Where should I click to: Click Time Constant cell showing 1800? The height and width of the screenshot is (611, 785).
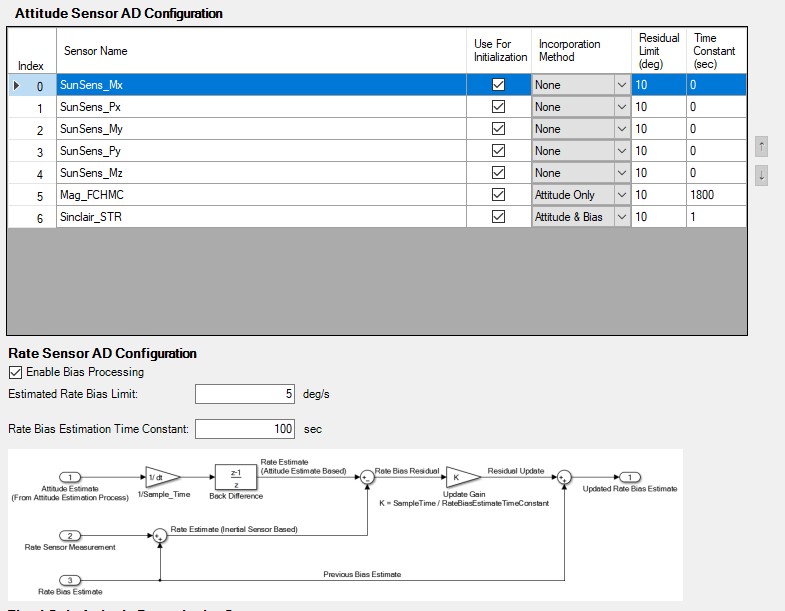(x=715, y=195)
